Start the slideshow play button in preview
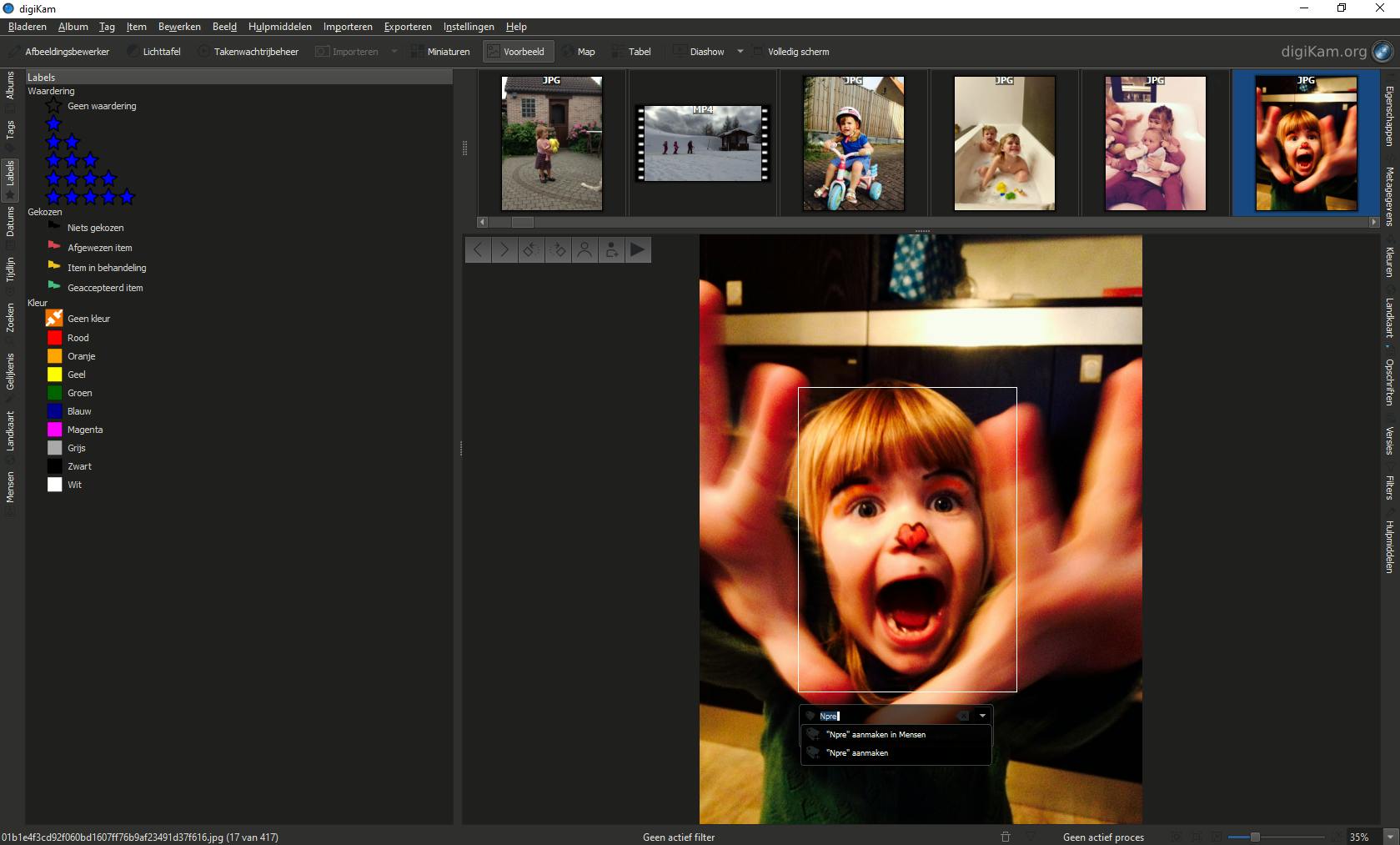This screenshot has height=845, width=1400. click(638, 249)
